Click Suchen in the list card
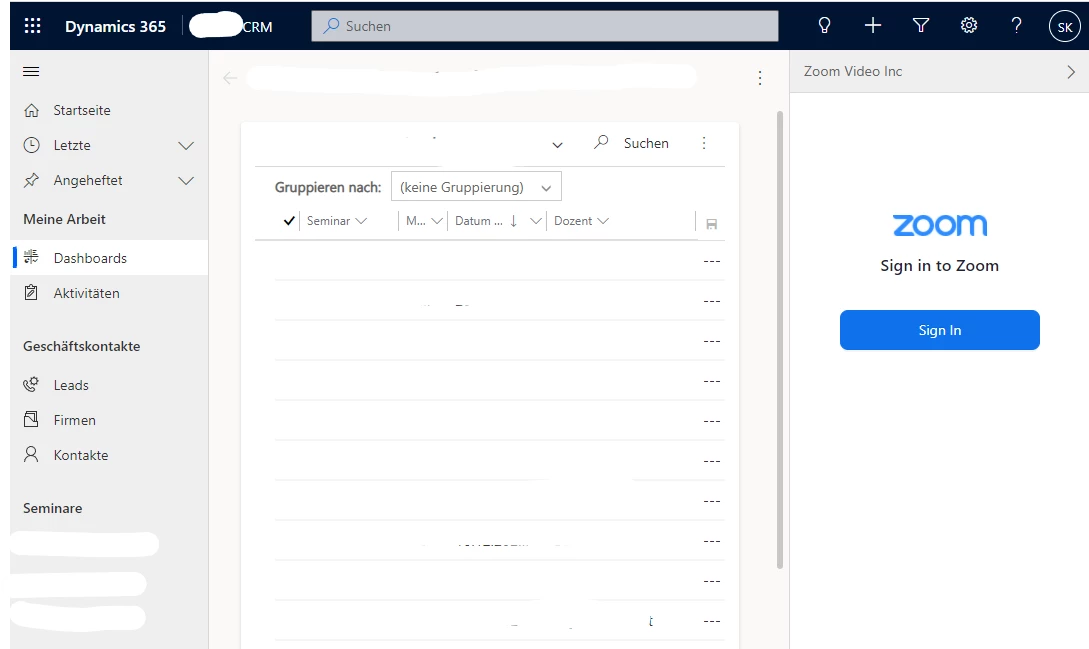Viewport: 1089px width, 649px height. click(x=646, y=143)
